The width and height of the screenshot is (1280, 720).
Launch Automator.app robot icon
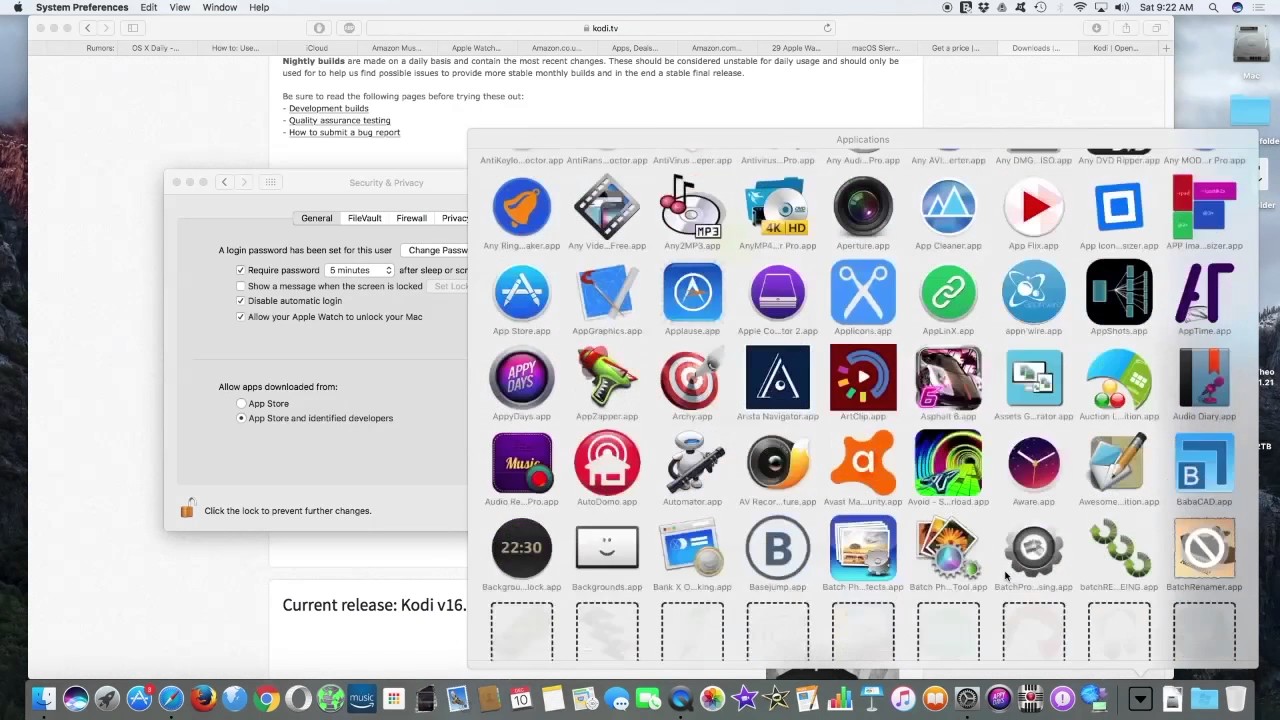point(692,463)
